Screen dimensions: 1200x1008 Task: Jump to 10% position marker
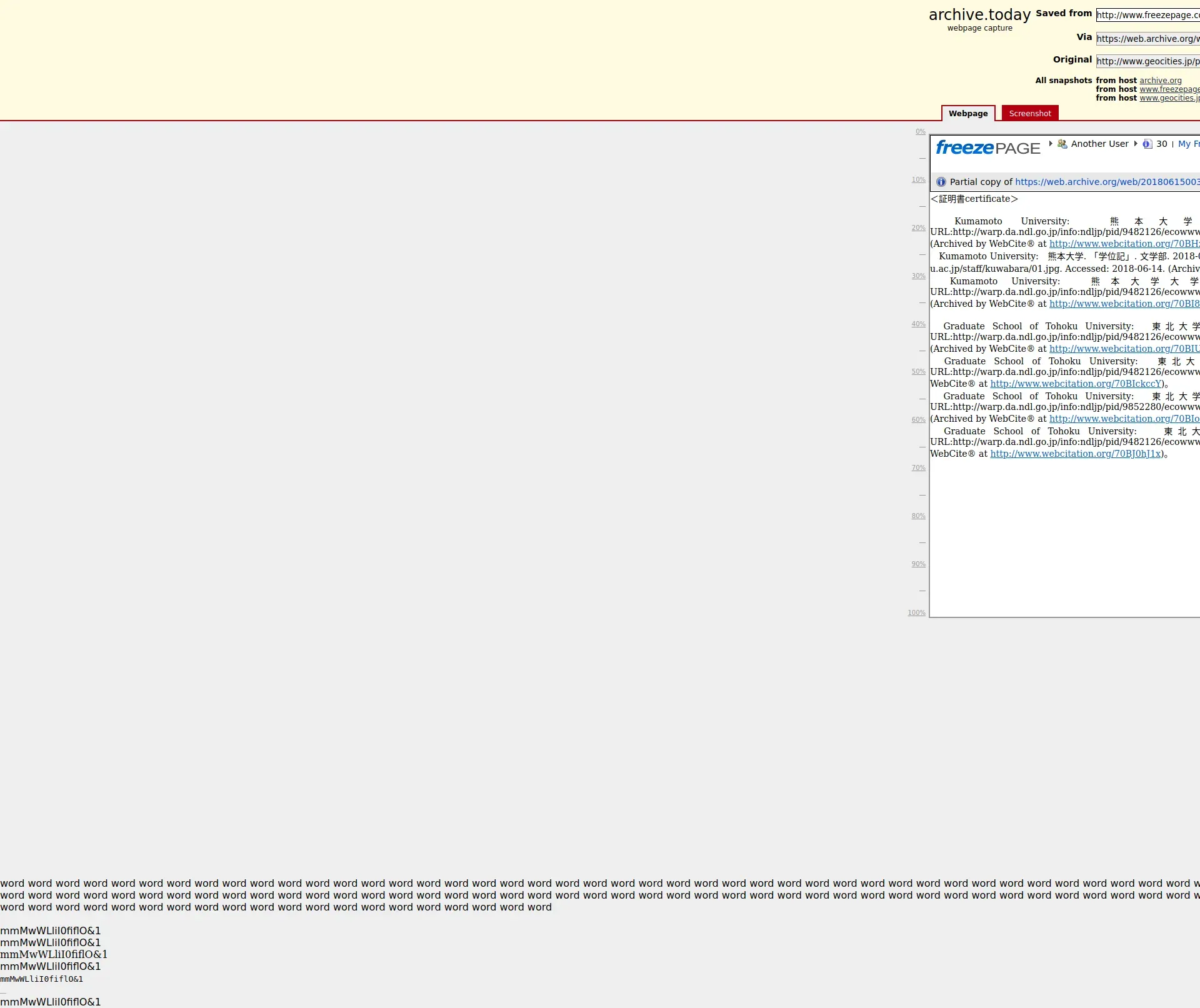click(918, 180)
